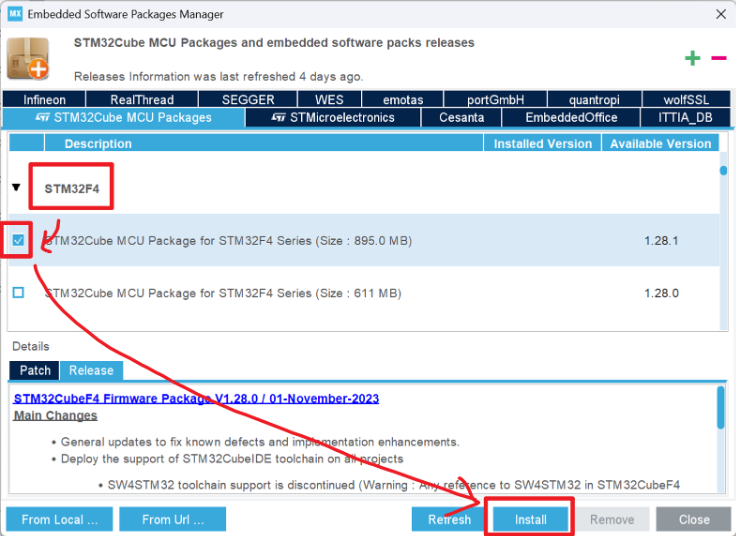Open the SEGGER vendor tab
Image resolution: width=736 pixels, height=536 pixels.
pyautogui.click(x=248, y=100)
